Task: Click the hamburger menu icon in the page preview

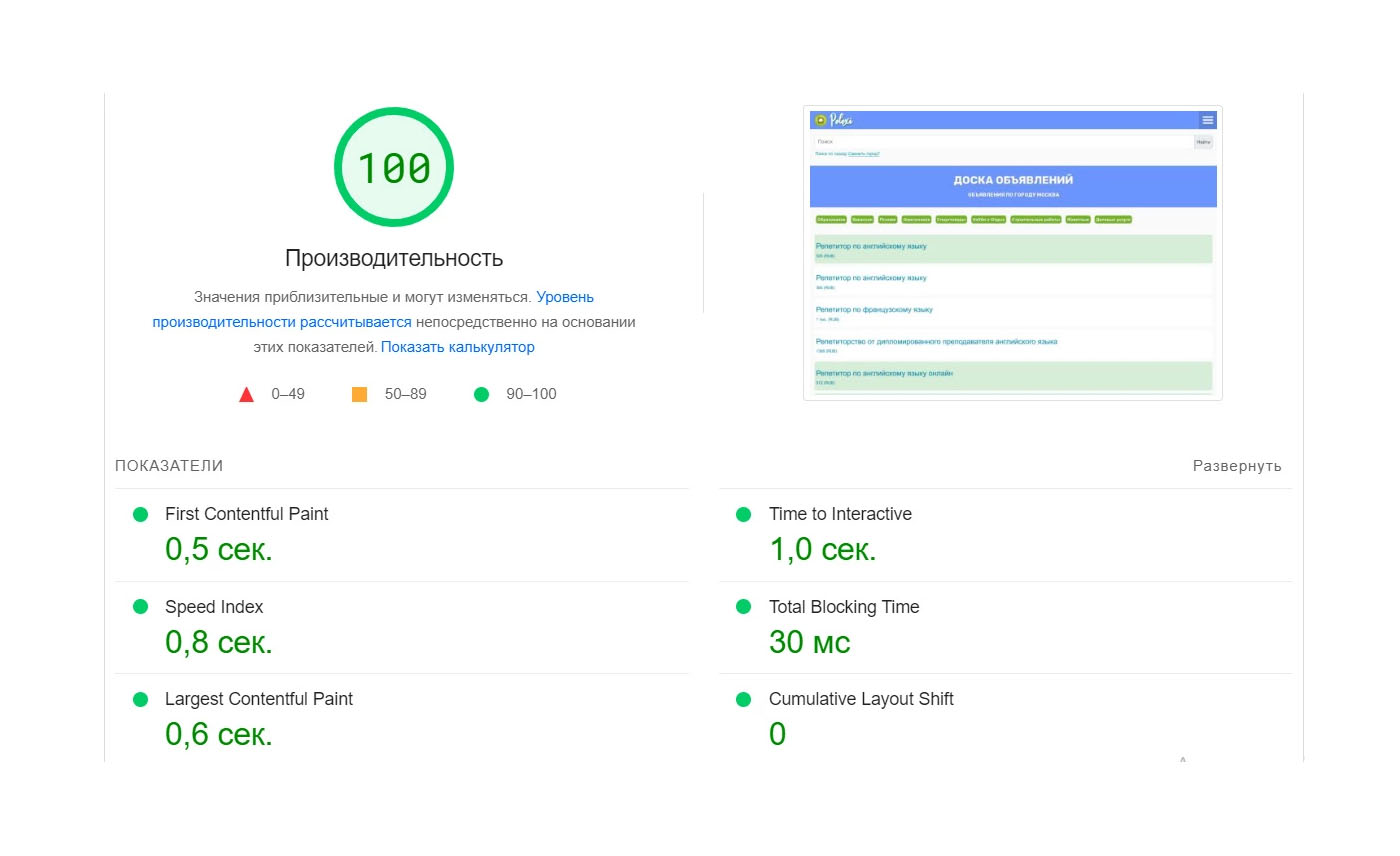Action: pos(1208,120)
